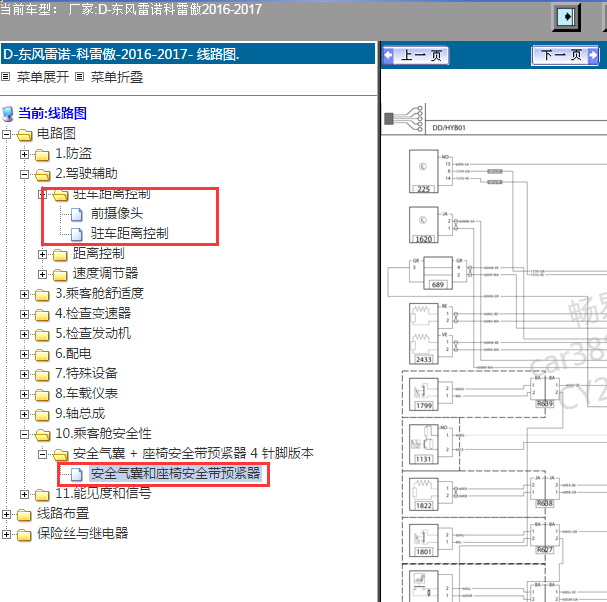
Task: Expand all menus with 菜单展开
Action: [x=43, y=77]
